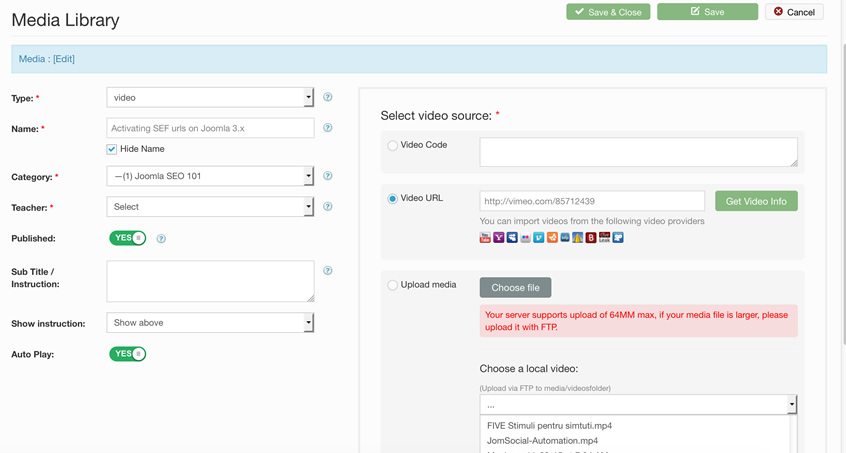Click the Media Library page heading
The height and width of the screenshot is (453, 846).
[65, 20]
